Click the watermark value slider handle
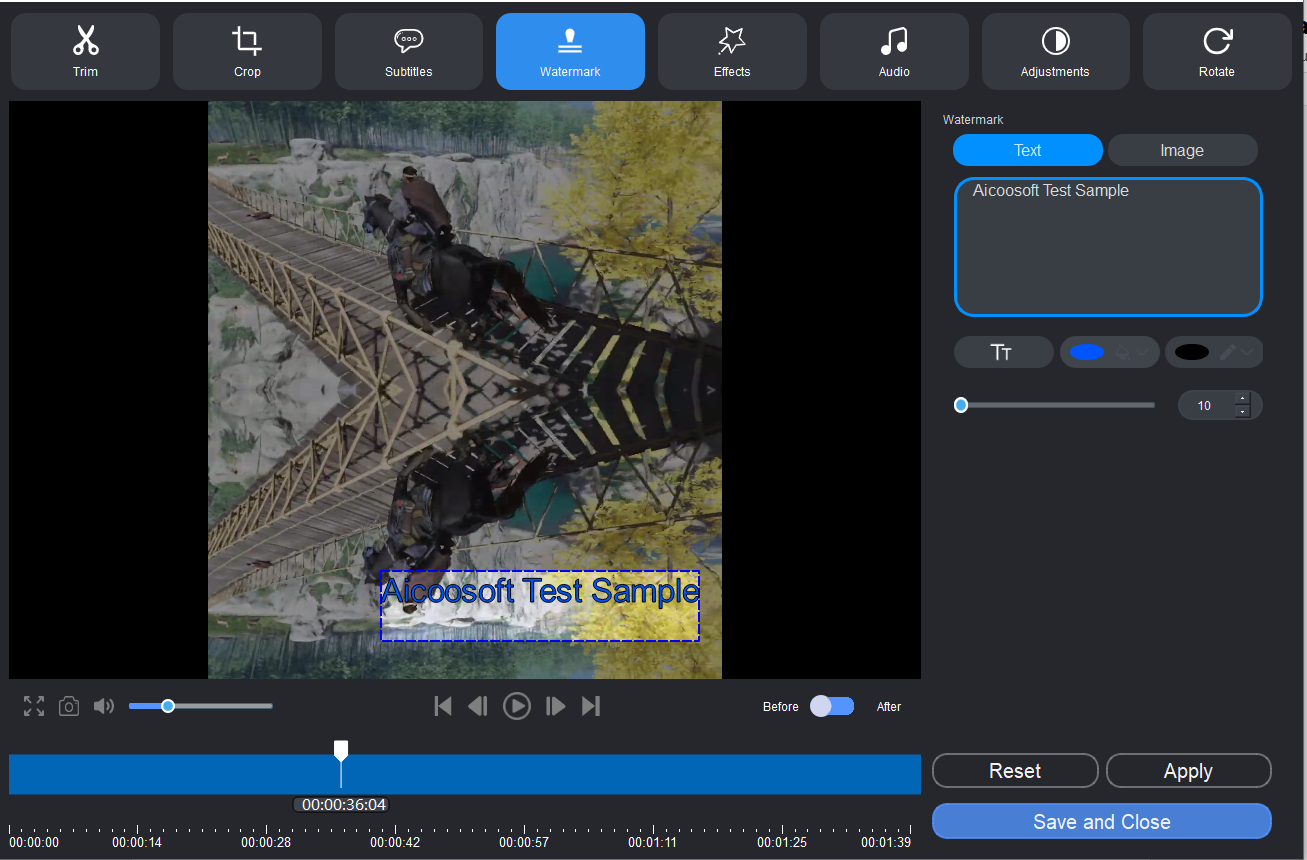The image size is (1307, 860). coord(961,405)
